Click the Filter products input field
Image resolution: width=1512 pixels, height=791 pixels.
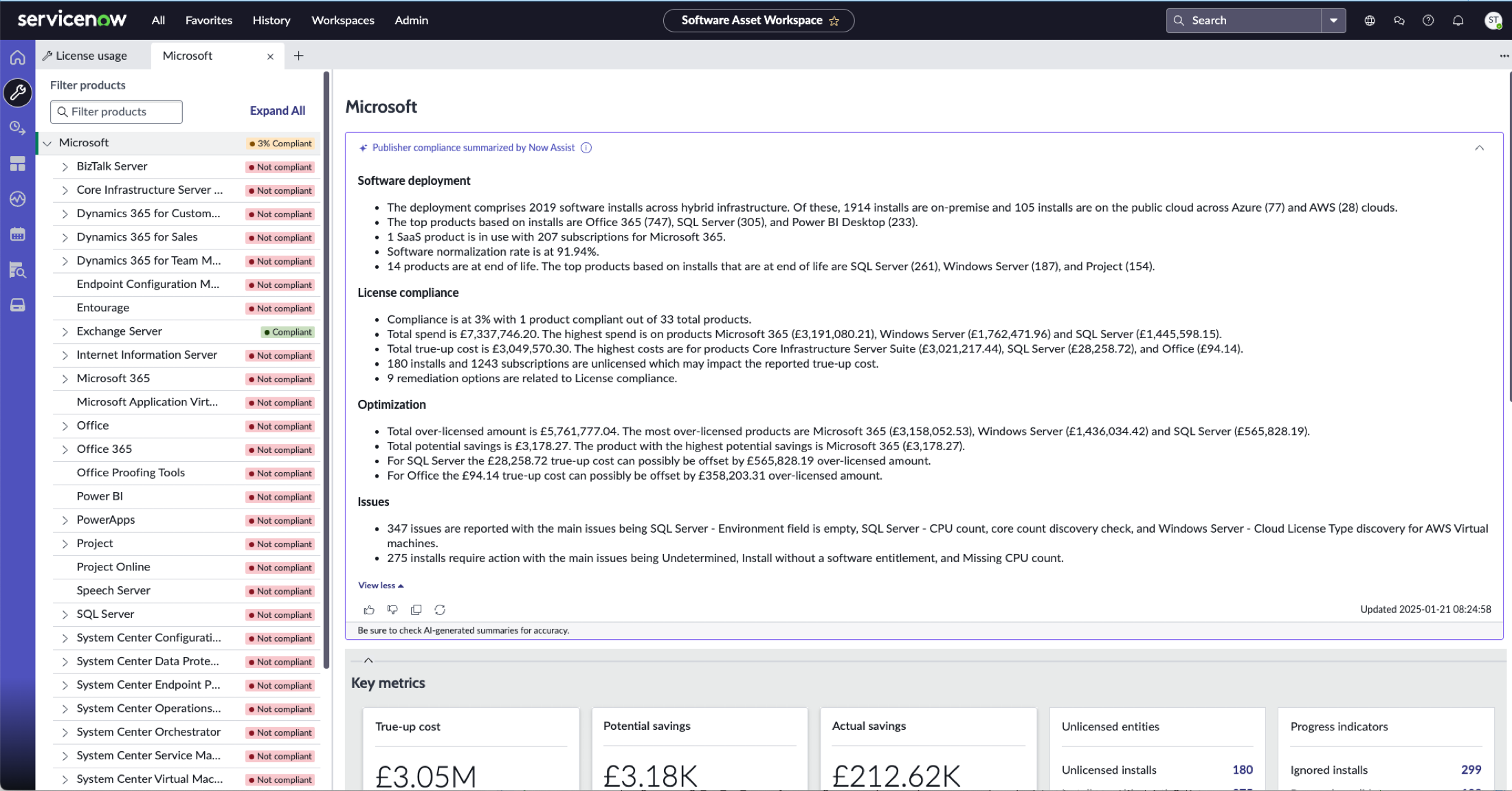[116, 112]
